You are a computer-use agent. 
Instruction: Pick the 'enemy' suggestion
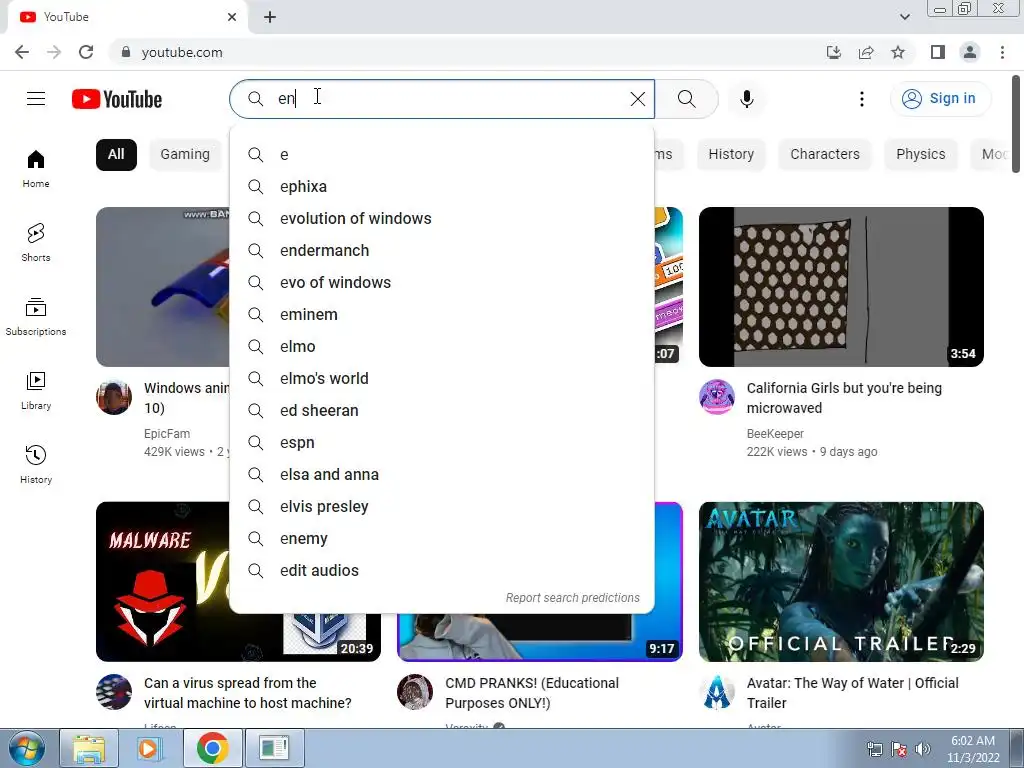coord(442,539)
